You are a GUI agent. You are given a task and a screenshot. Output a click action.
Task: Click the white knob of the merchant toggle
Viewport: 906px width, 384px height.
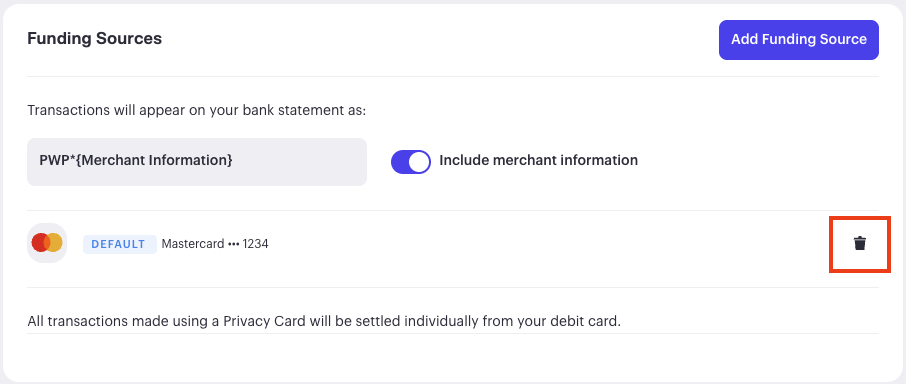click(419, 162)
